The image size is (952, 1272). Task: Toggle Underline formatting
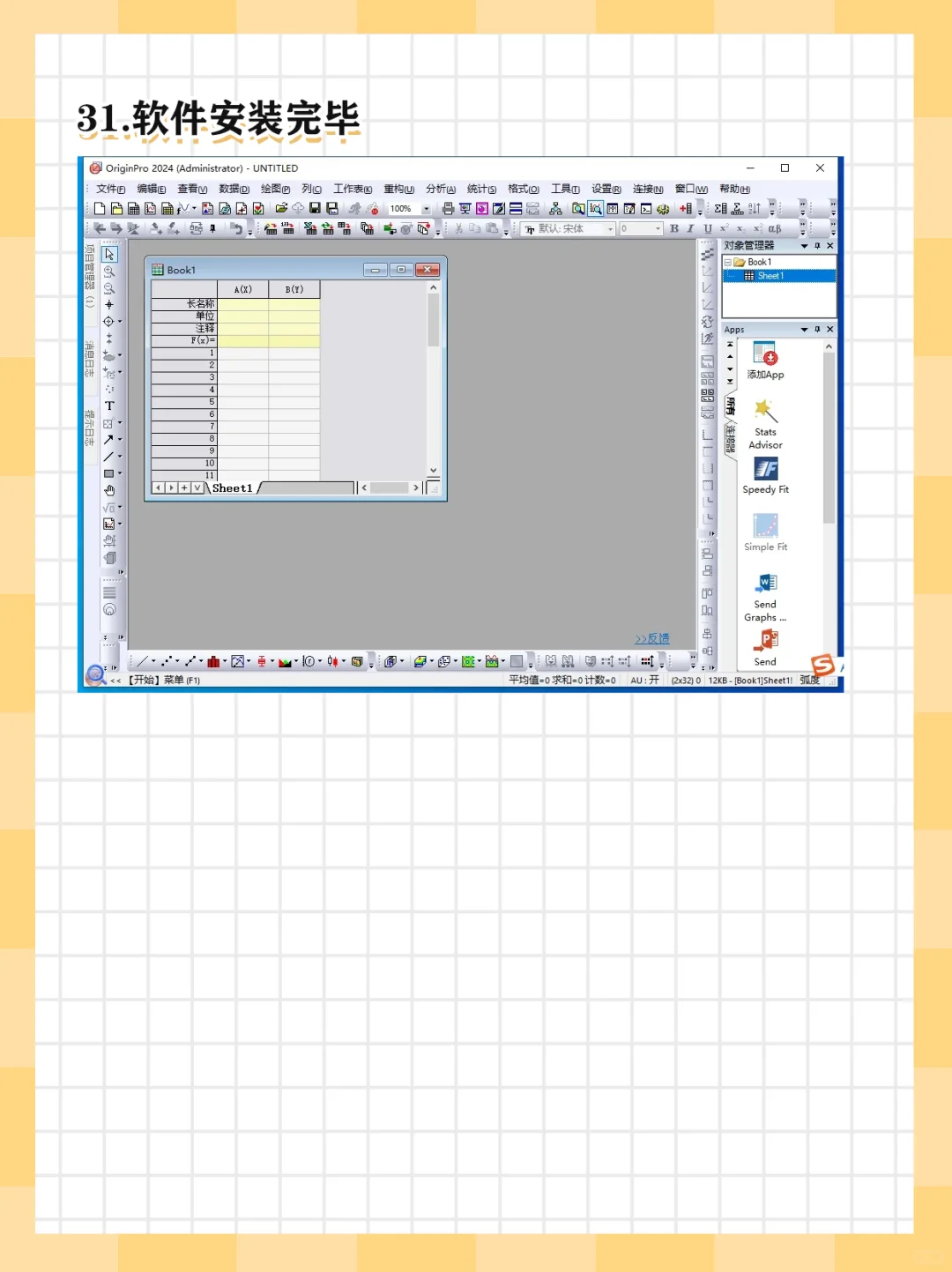(707, 228)
